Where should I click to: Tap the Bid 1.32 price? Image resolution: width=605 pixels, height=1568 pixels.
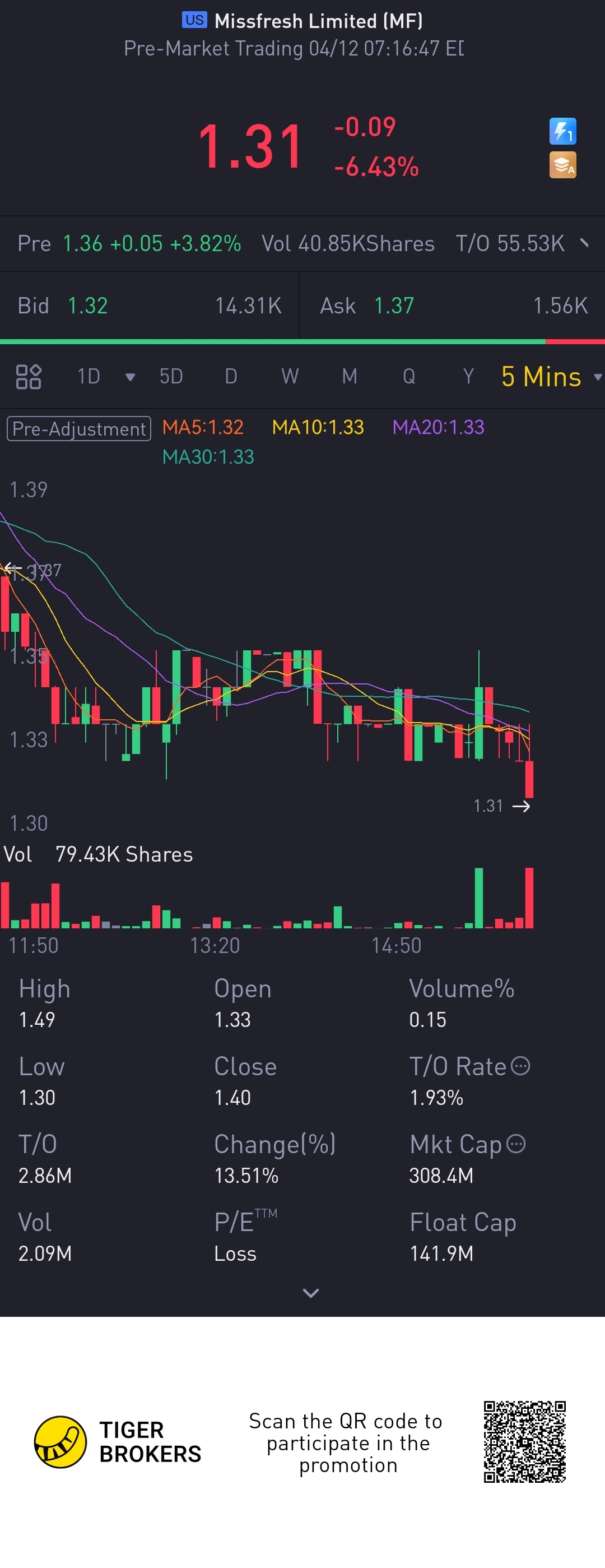pos(87,306)
